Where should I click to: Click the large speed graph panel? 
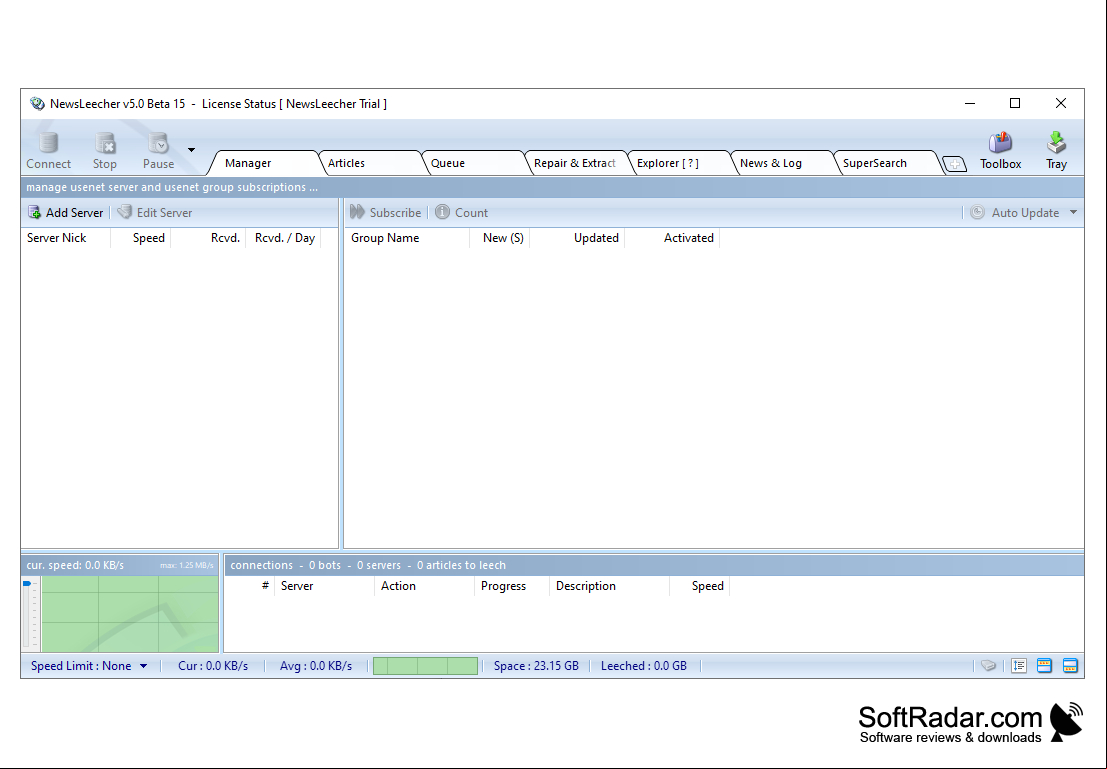(x=130, y=614)
